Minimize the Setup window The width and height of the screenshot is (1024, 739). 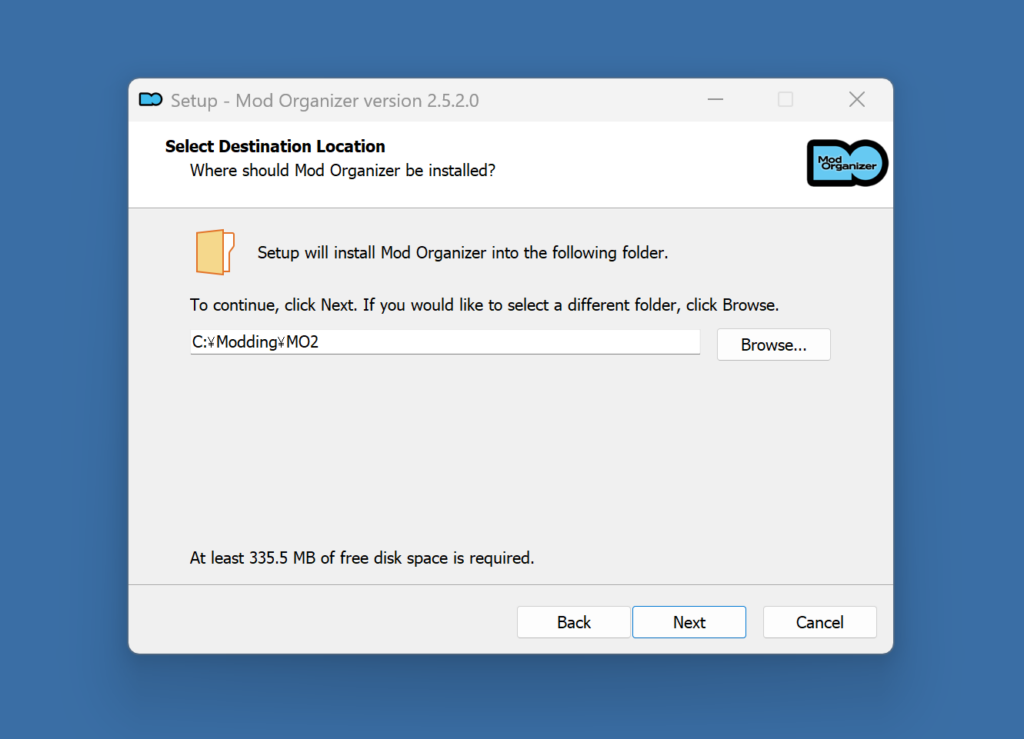715,100
